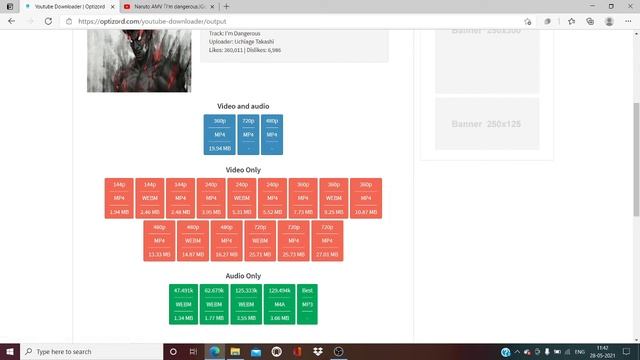Image resolution: width=640 pixels, height=360 pixels.
Task: Download video-only 240p MP4 5.52 MB
Action: [x=272, y=198]
